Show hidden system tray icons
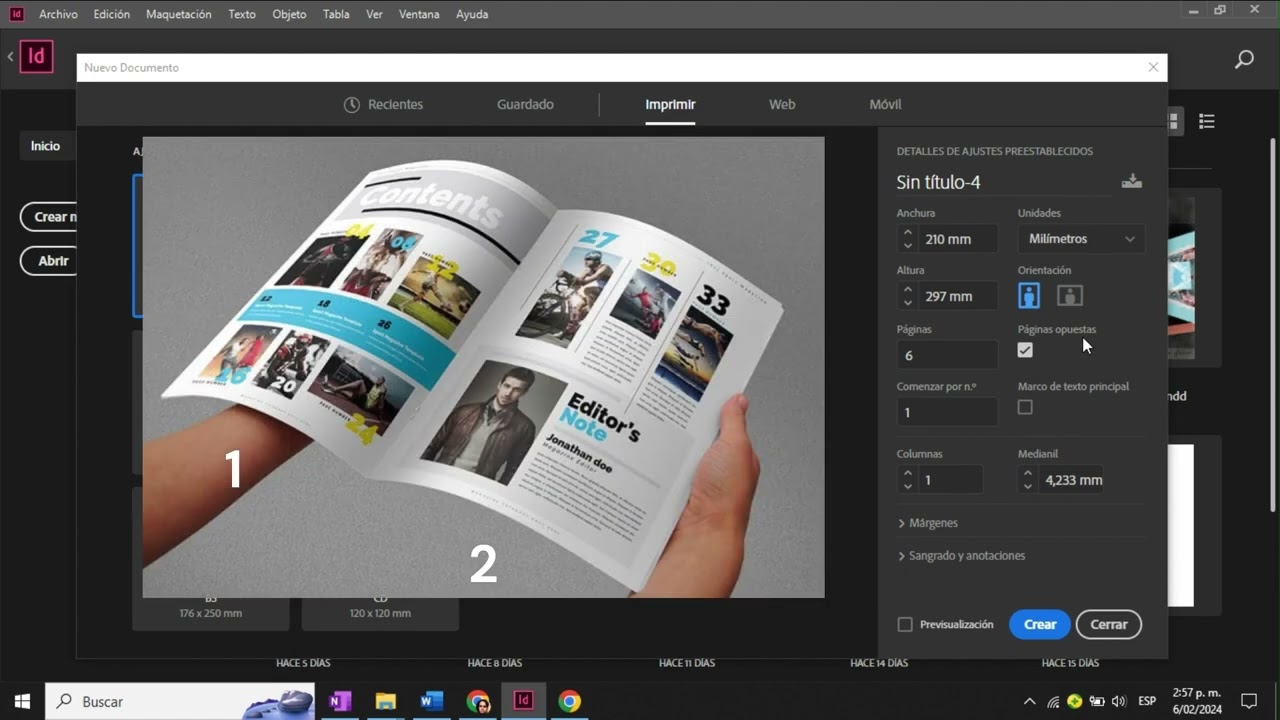This screenshot has width=1280, height=720. click(1029, 701)
